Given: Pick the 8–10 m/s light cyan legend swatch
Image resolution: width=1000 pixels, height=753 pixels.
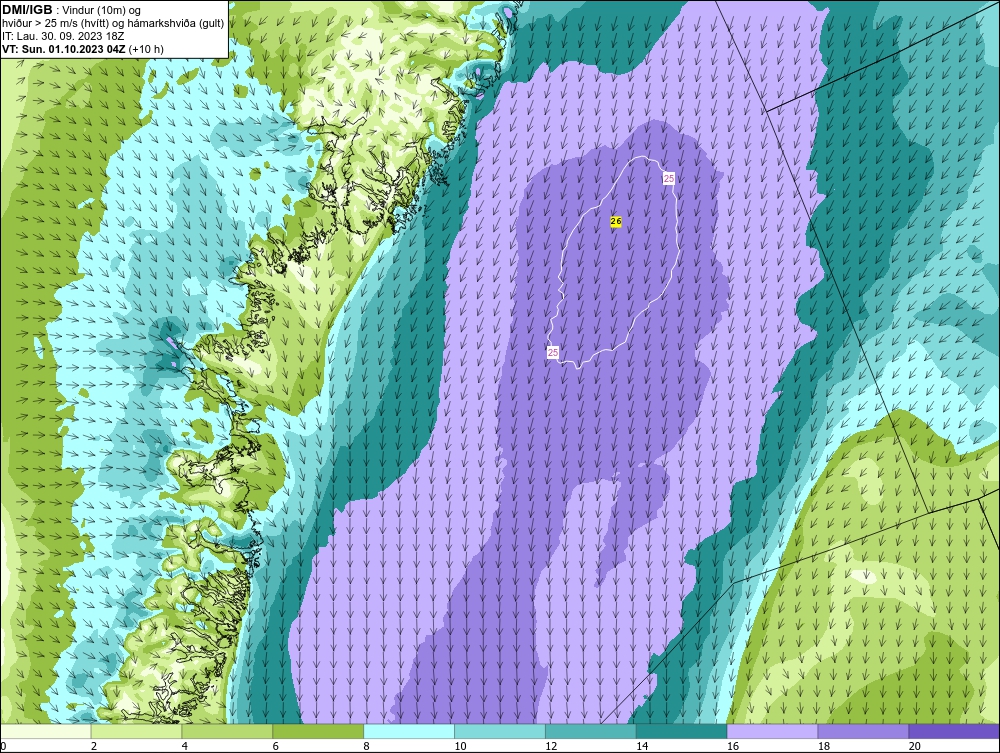Looking at the screenshot, I should pos(409,731).
